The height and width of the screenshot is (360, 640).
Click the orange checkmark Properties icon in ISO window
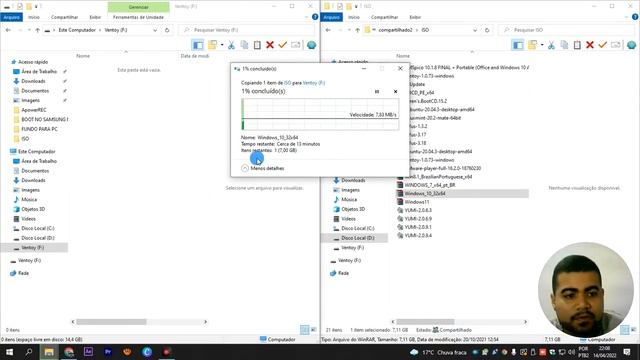[x=602, y=45]
